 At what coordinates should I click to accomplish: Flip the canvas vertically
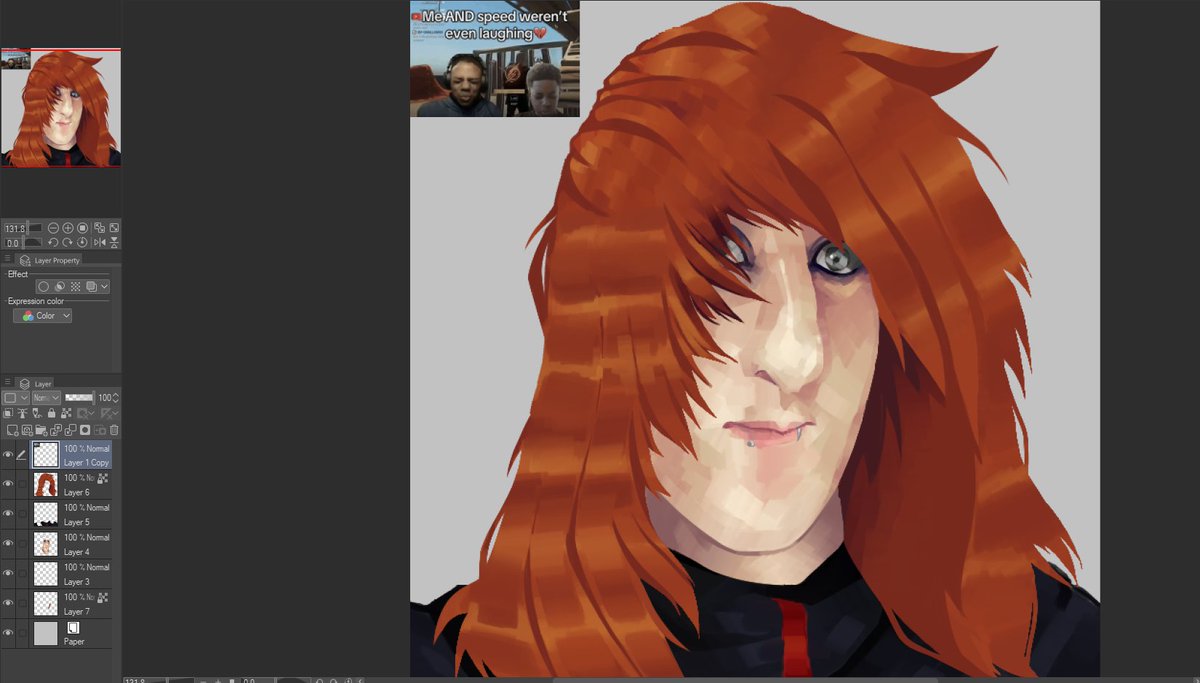(114, 243)
